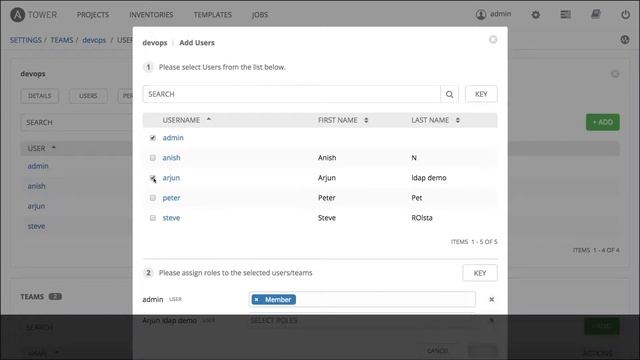
Task: Open the arjun username link in dialog
Action: coord(171,178)
